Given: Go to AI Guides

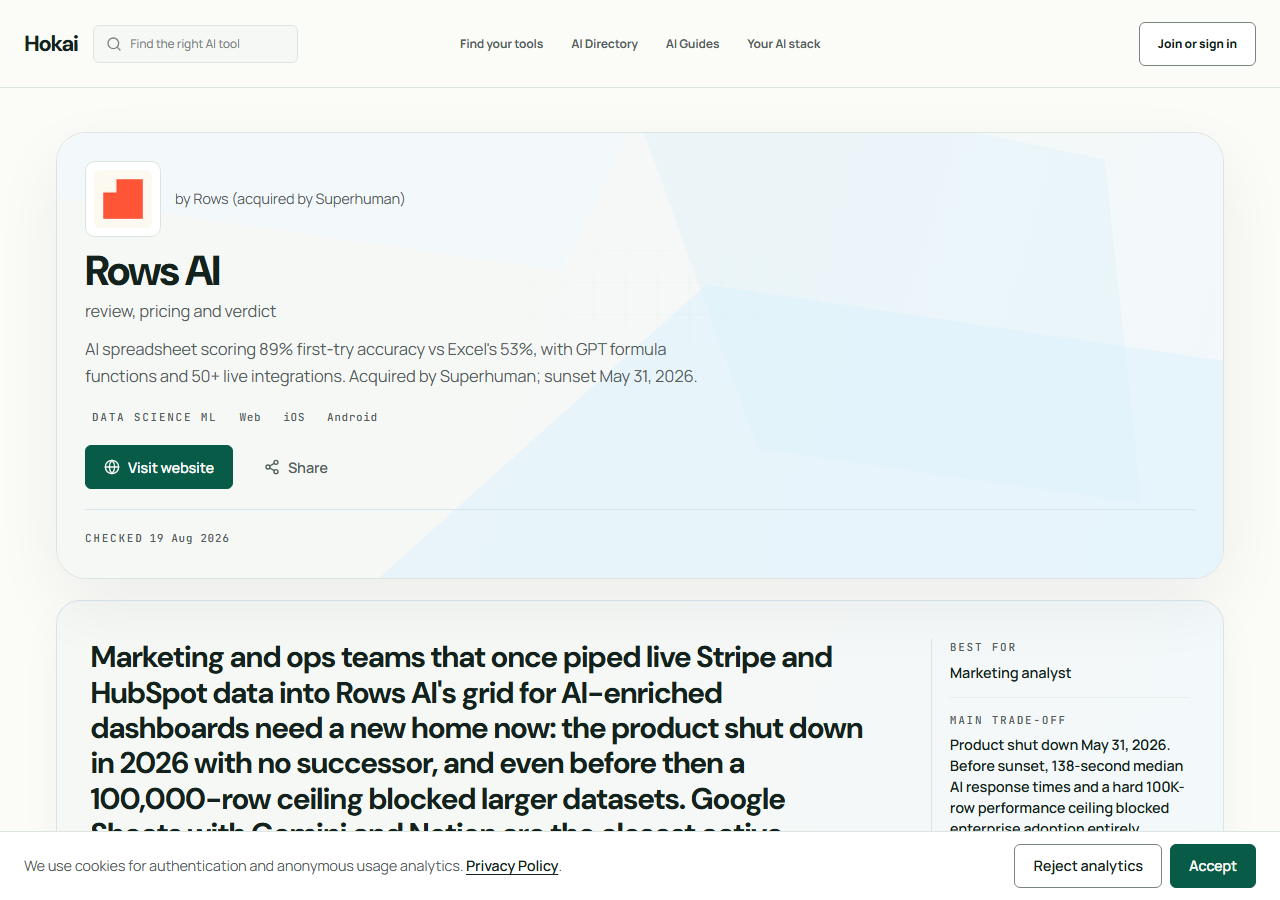Looking at the screenshot, I should 692,44.
